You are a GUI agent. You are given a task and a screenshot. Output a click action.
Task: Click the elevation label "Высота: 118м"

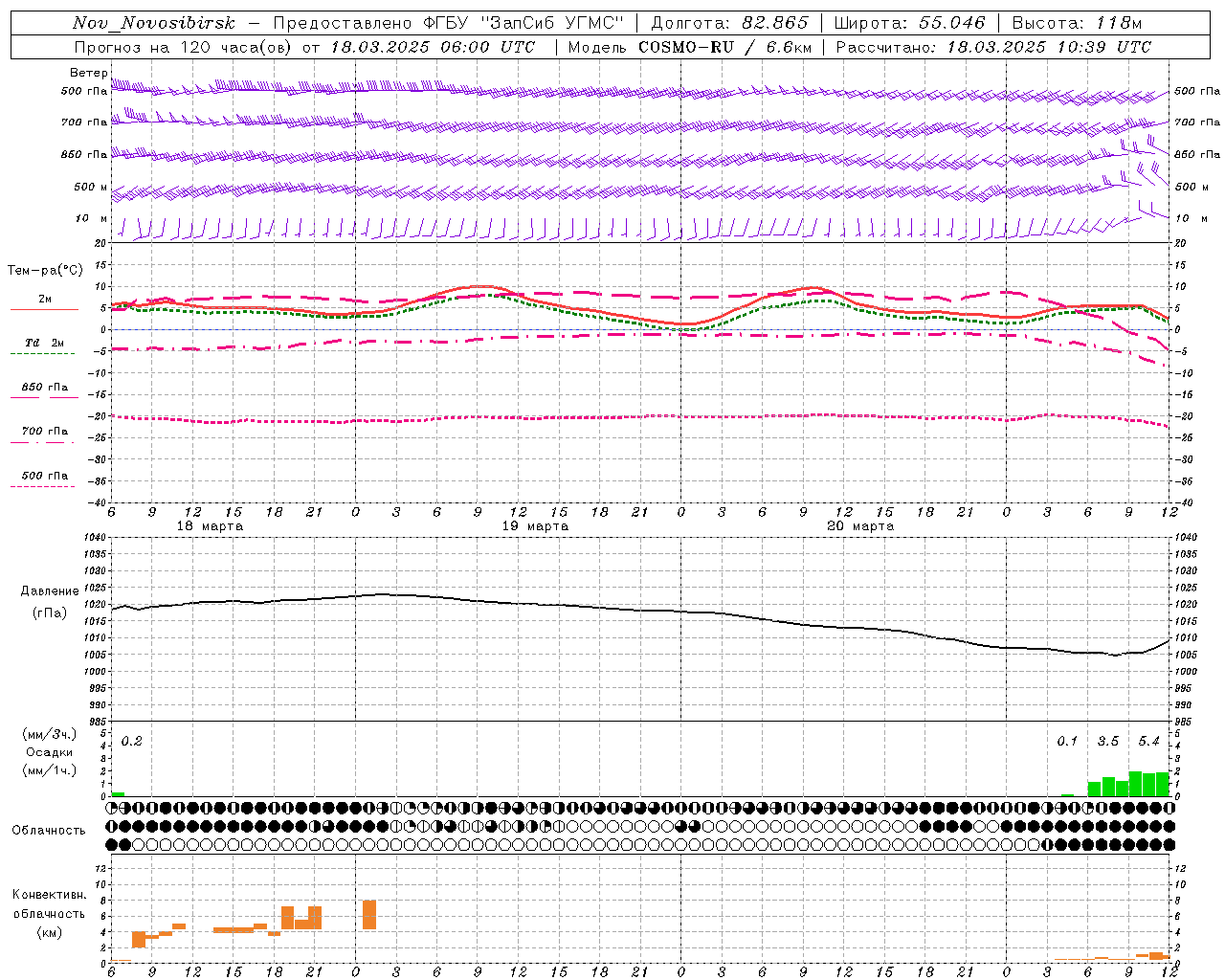(1077, 23)
